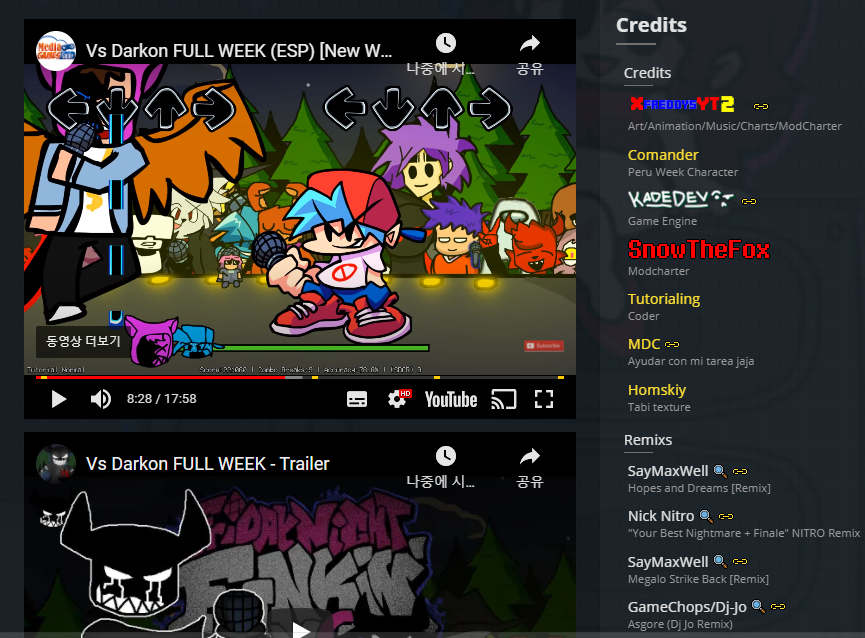This screenshot has height=638, width=865.
Task: Click Watch Later clock on Vs Darkon ESP video
Action: click(446, 43)
